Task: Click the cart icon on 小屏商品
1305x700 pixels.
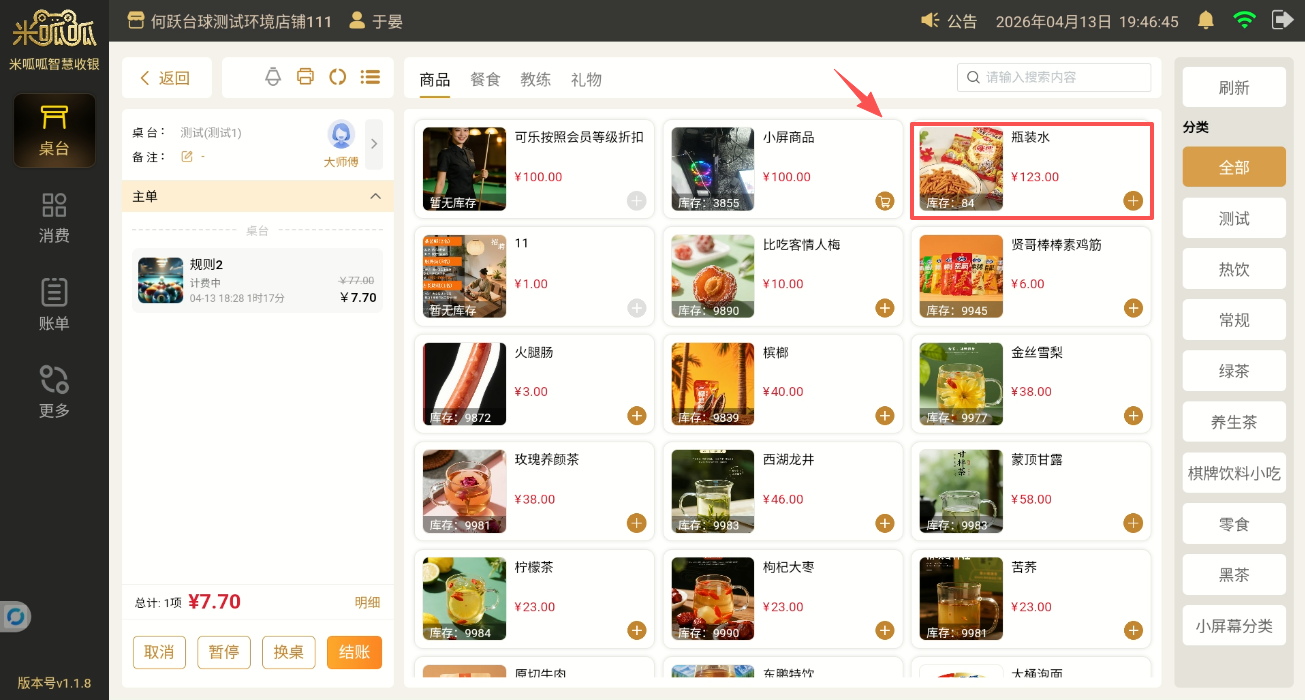Action: tap(884, 201)
